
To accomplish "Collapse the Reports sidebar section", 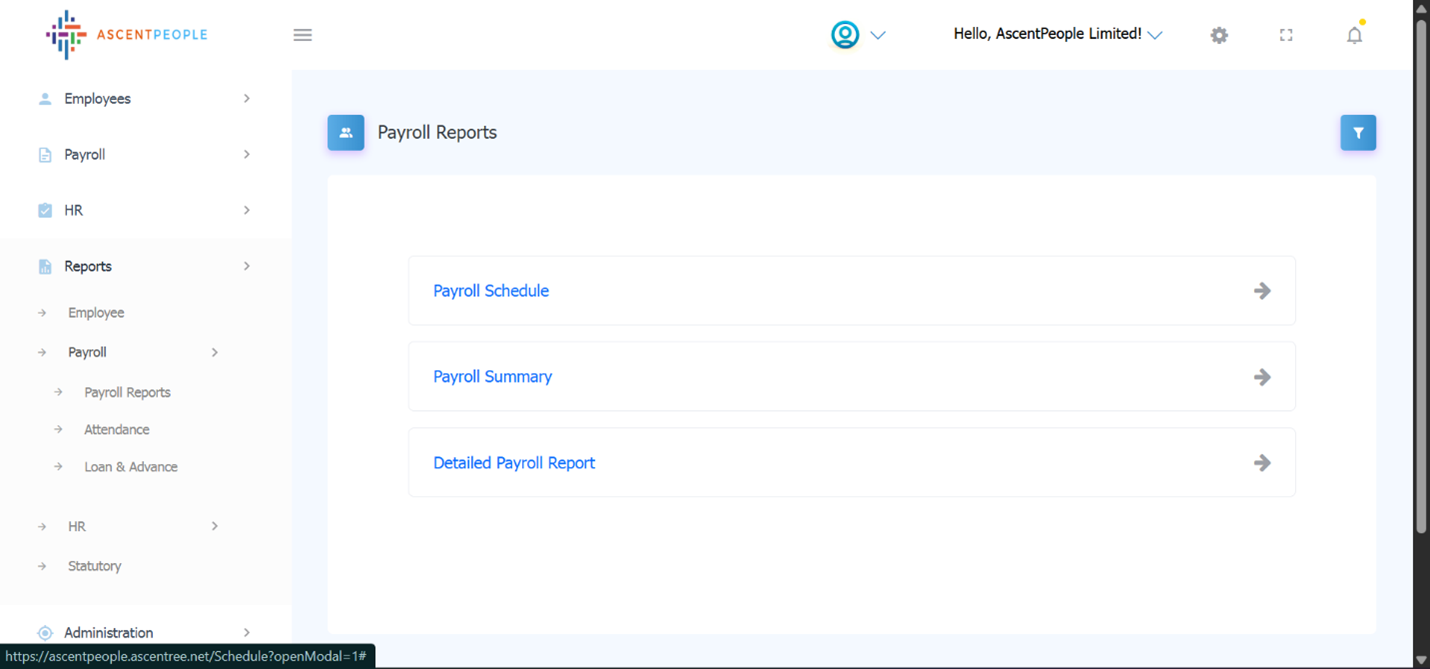I will coord(88,267).
